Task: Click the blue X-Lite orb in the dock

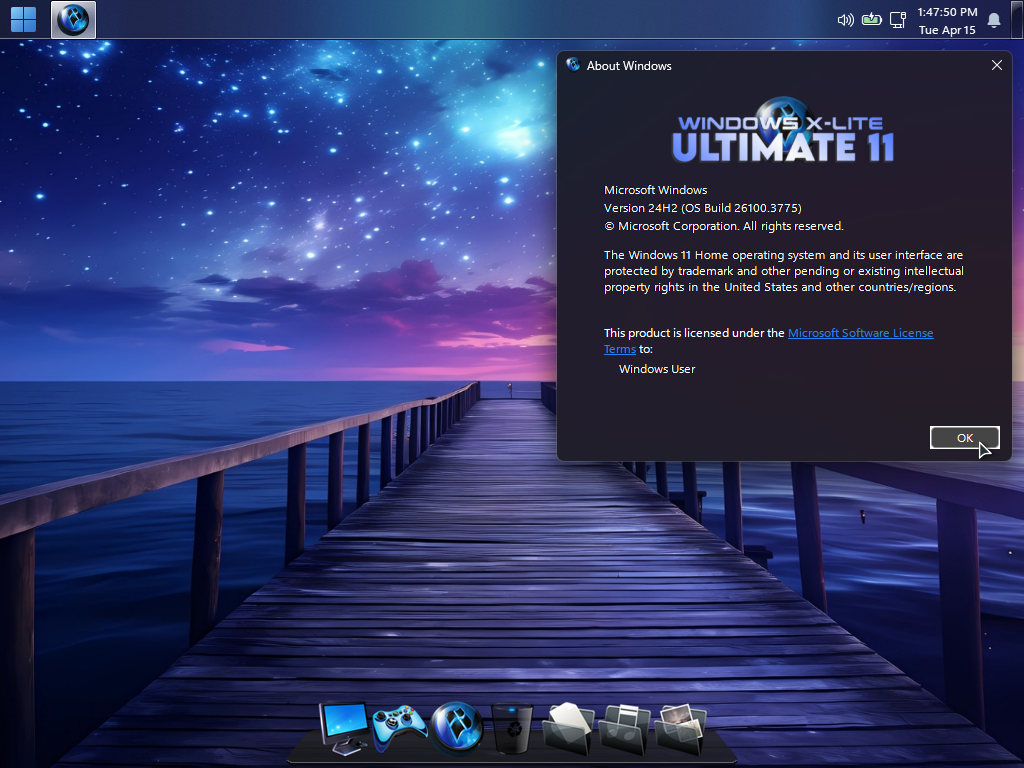Action: click(x=456, y=726)
